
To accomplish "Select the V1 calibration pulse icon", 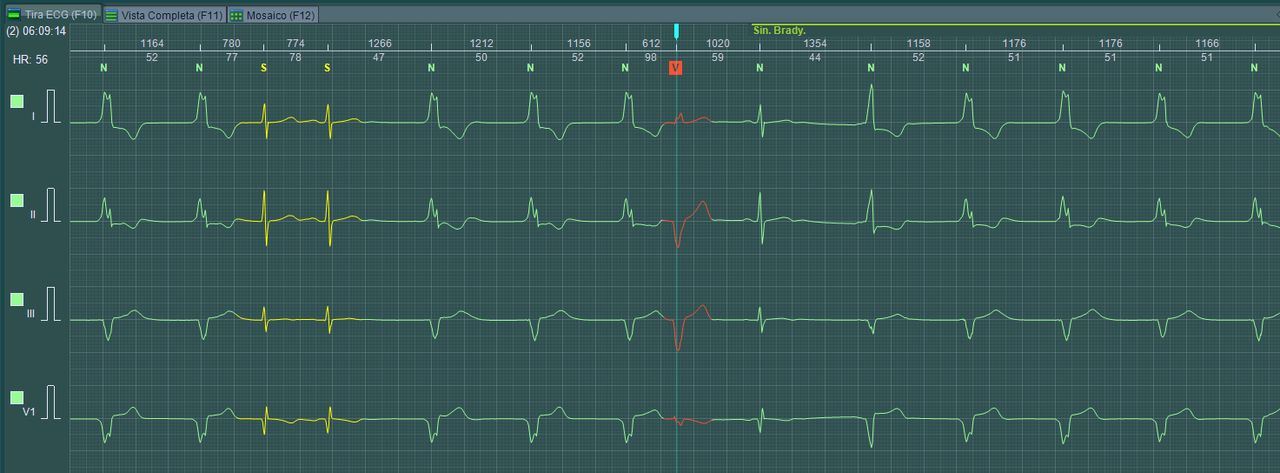I will [52, 401].
